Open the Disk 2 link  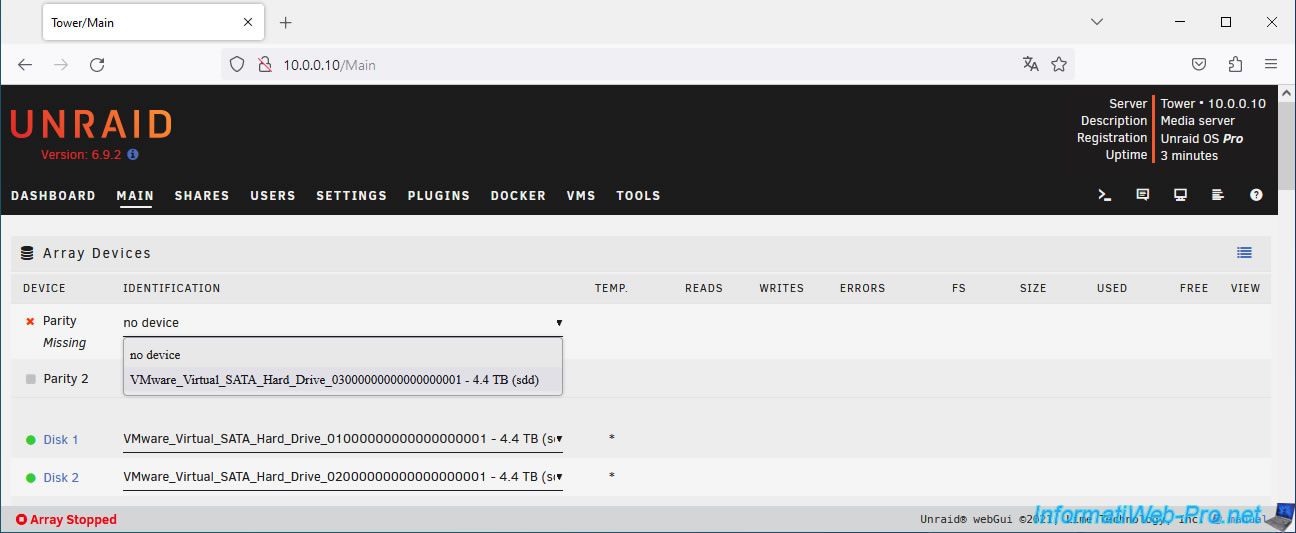click(61, 478)
